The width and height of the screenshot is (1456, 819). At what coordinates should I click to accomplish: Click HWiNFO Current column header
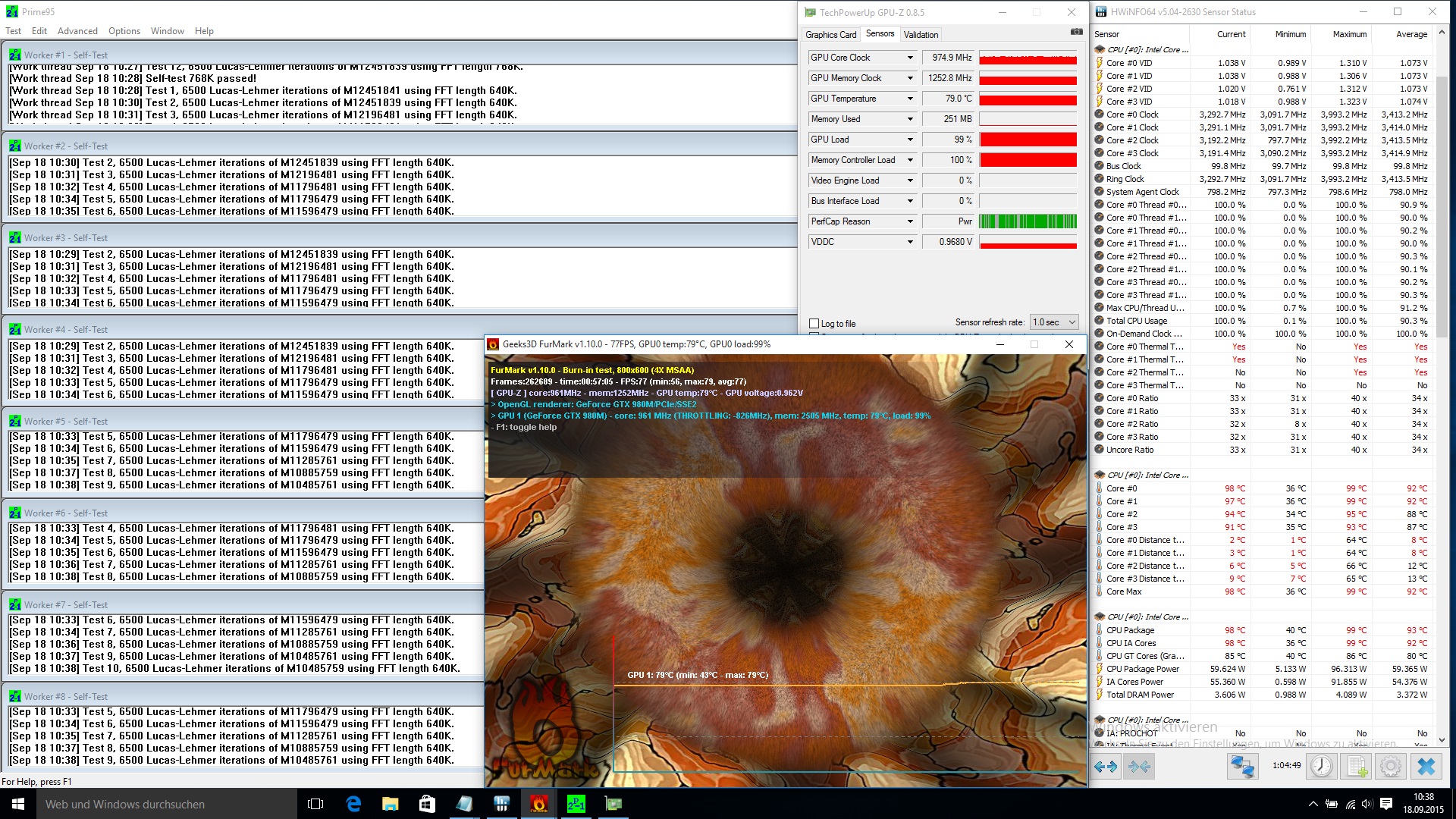pyautogui.click(x=1219, y=34)
